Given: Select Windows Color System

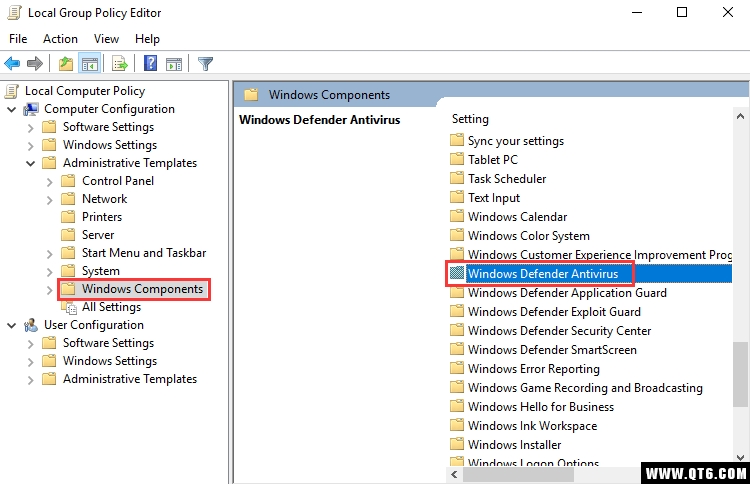Looking at the screenshot, I should click(529, 236).
